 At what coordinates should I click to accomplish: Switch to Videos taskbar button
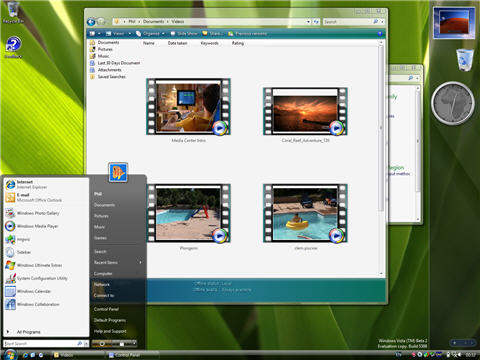[79, 355]
